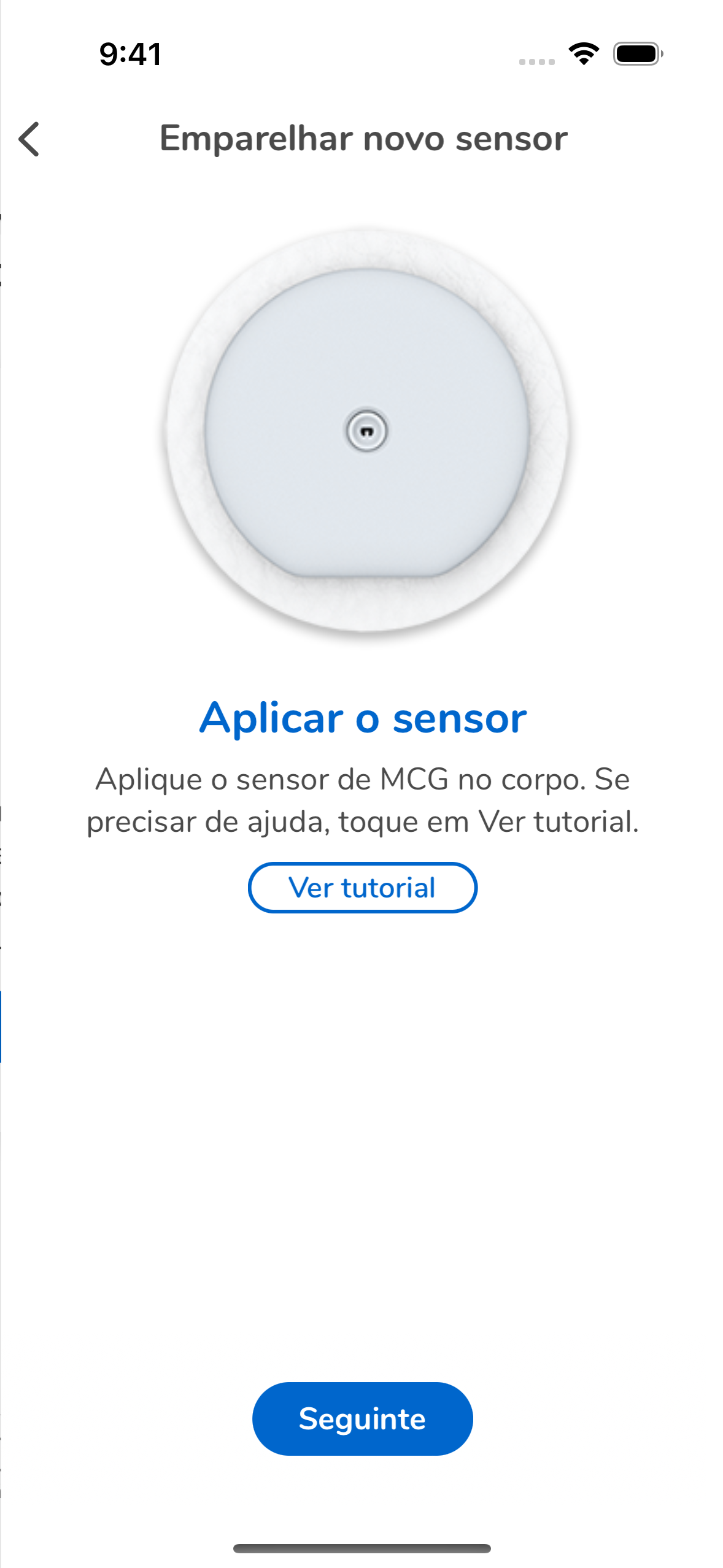Tap the Wi-Fi status icon
Screen dimensions: 723x1568
tap(584, 54)
